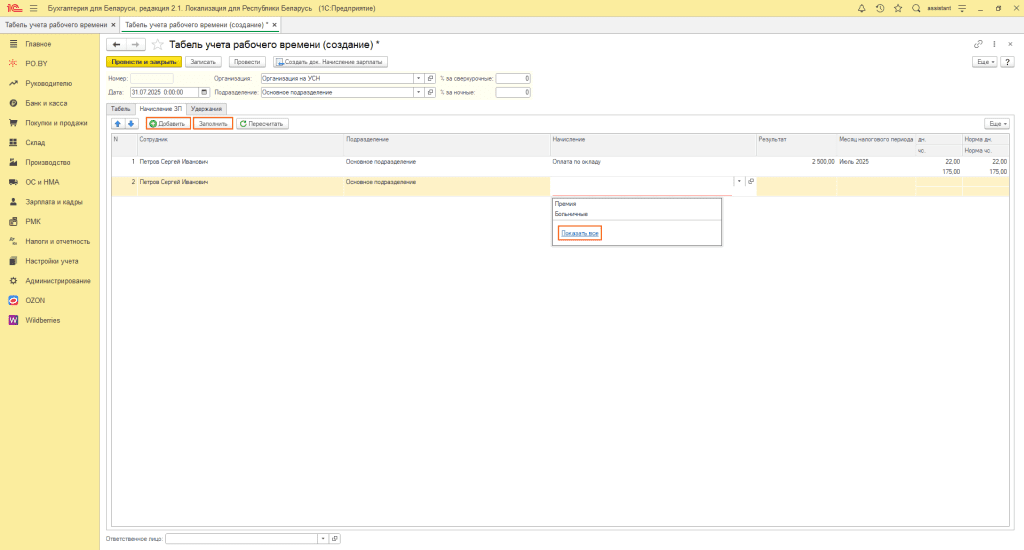
Task: Open Ответственное лицо record via open icon
Action: 335,539
